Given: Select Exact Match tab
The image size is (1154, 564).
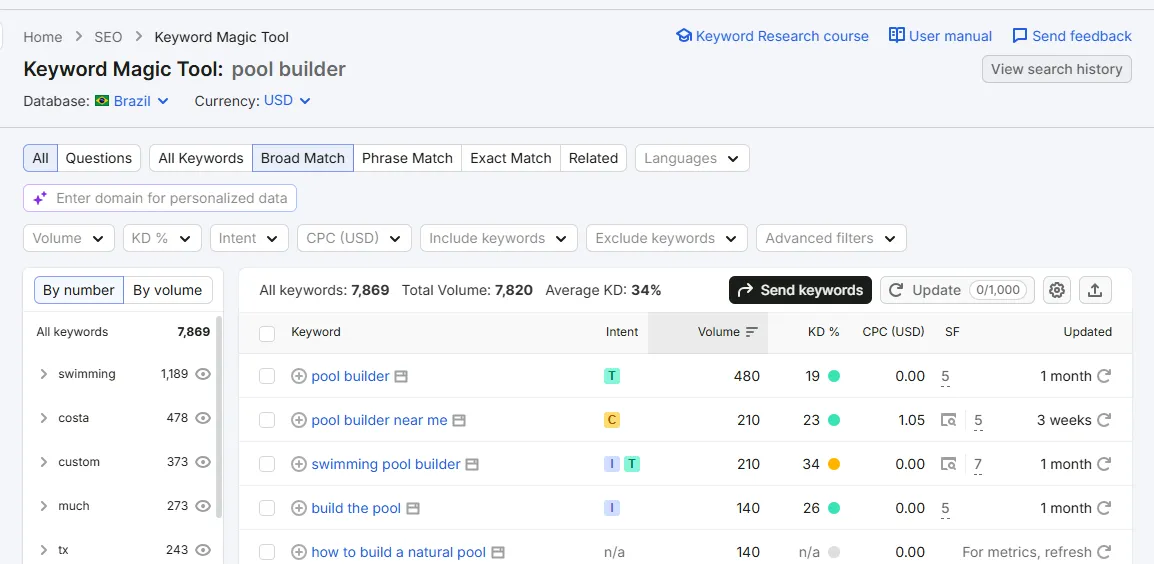Looking at the screenshot, I should pos(511,158).
